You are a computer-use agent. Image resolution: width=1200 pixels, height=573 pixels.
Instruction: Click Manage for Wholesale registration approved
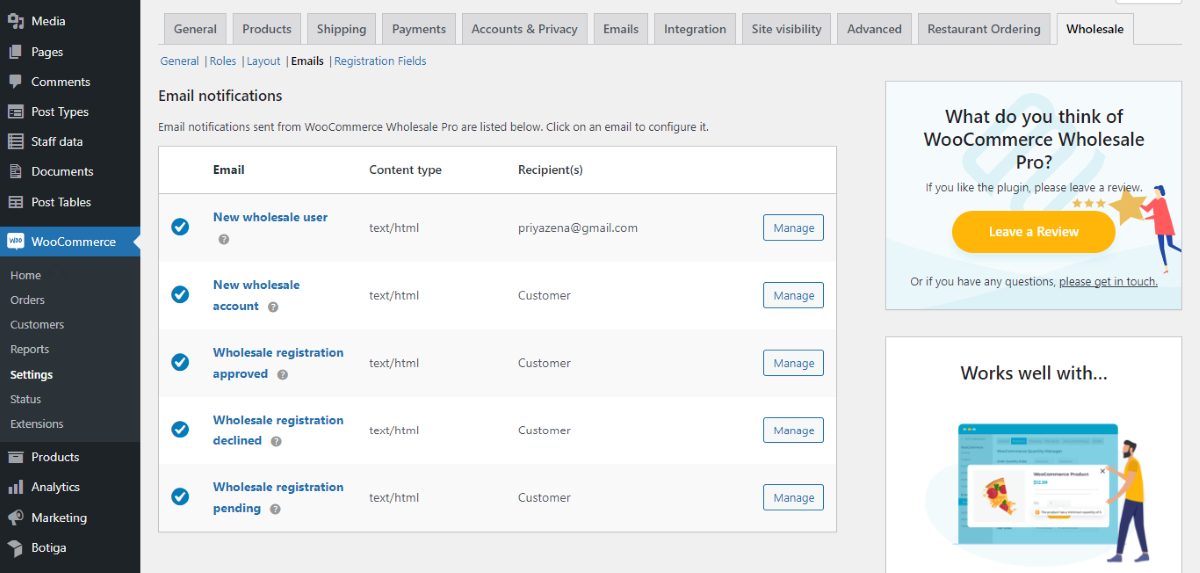pos(793,363)
